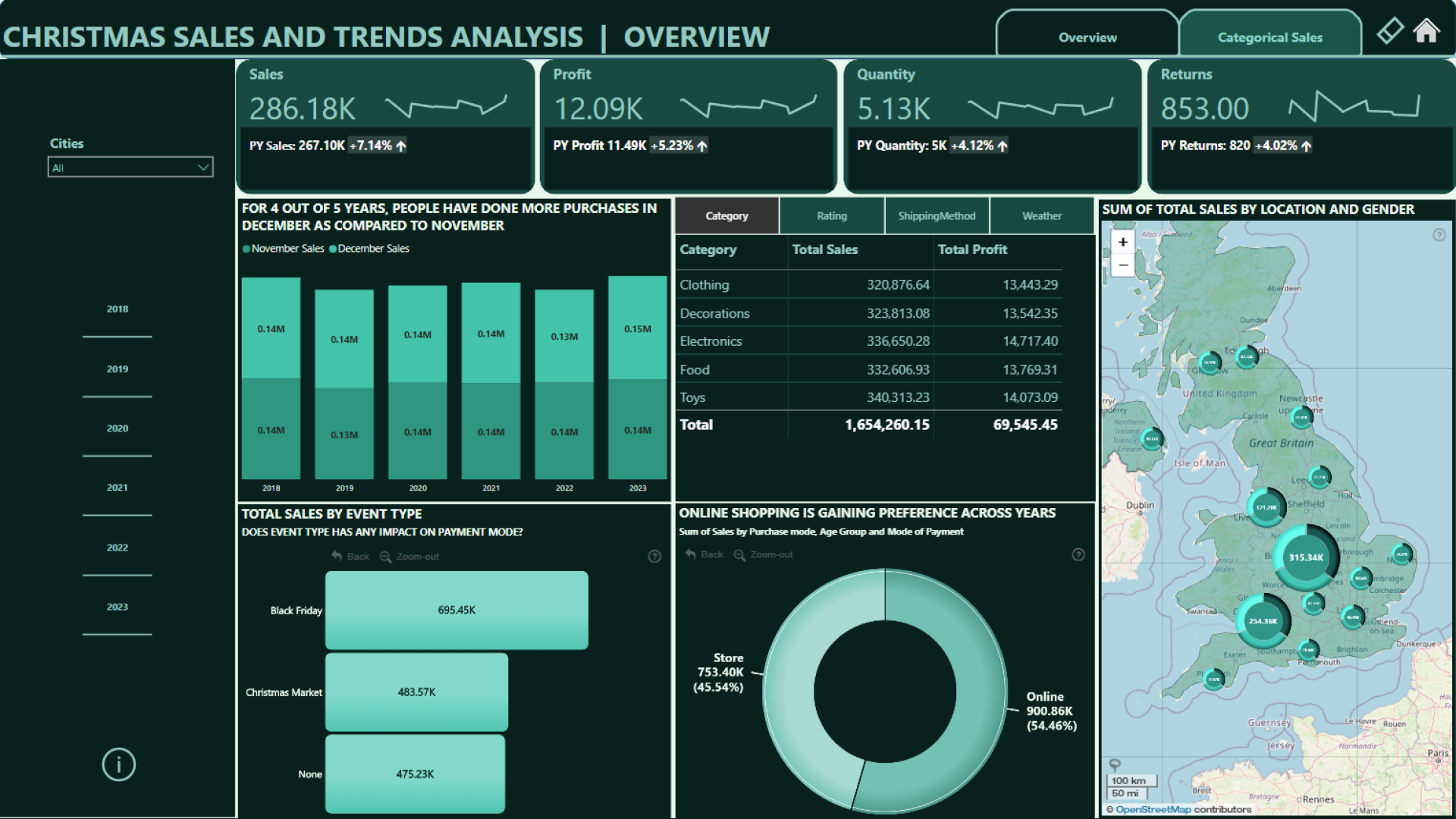This screenshot has height=819, width=1456.
Task: Filter by year 2020
Action: [118, 428]
